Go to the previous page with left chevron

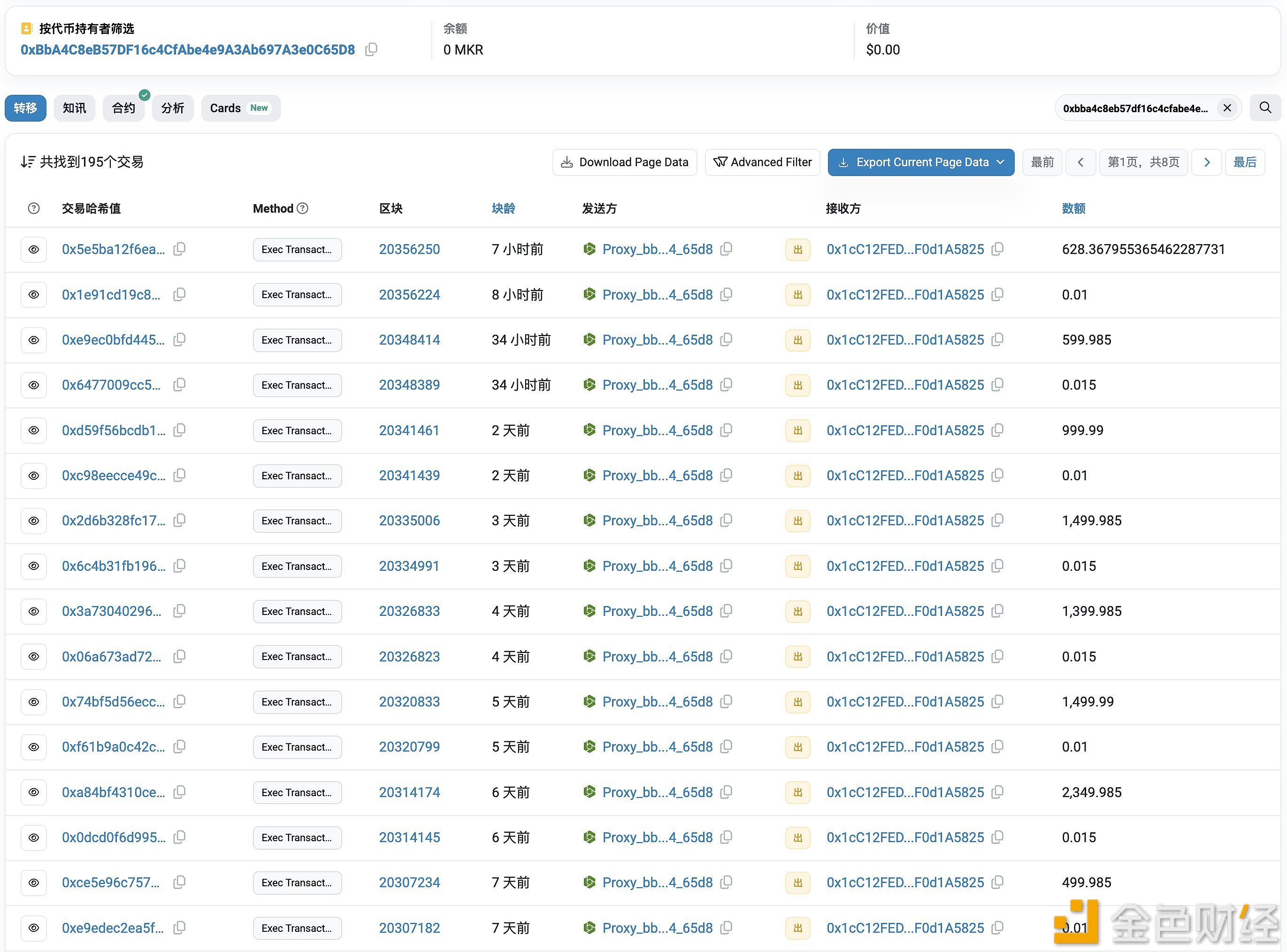tap(1081, 162)
